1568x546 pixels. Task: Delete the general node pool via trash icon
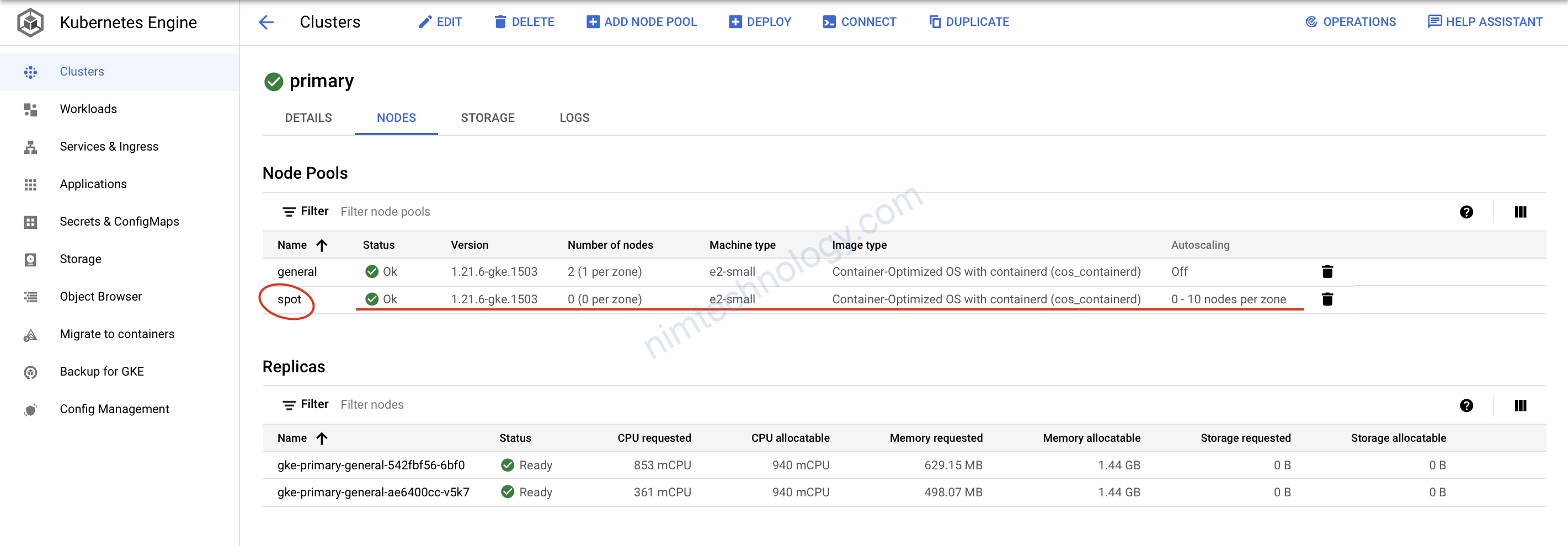1327,271
